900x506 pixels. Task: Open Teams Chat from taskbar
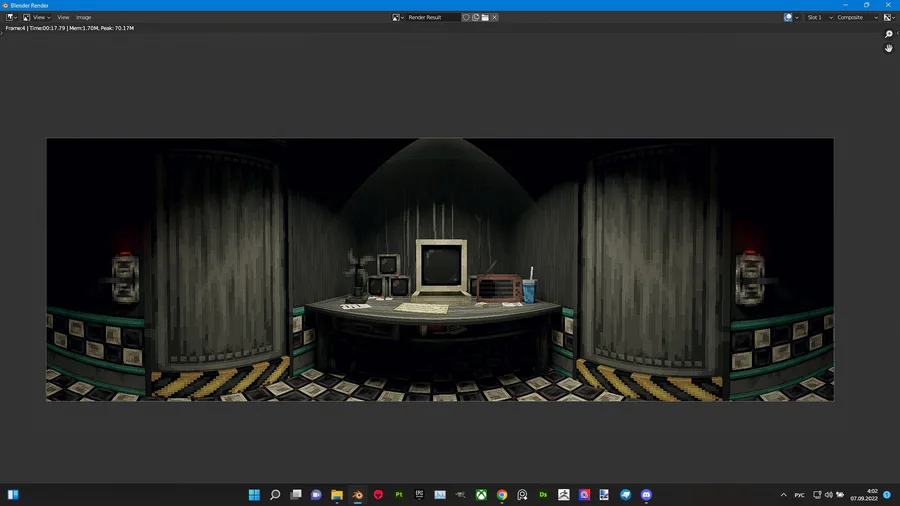coord(316,495)
